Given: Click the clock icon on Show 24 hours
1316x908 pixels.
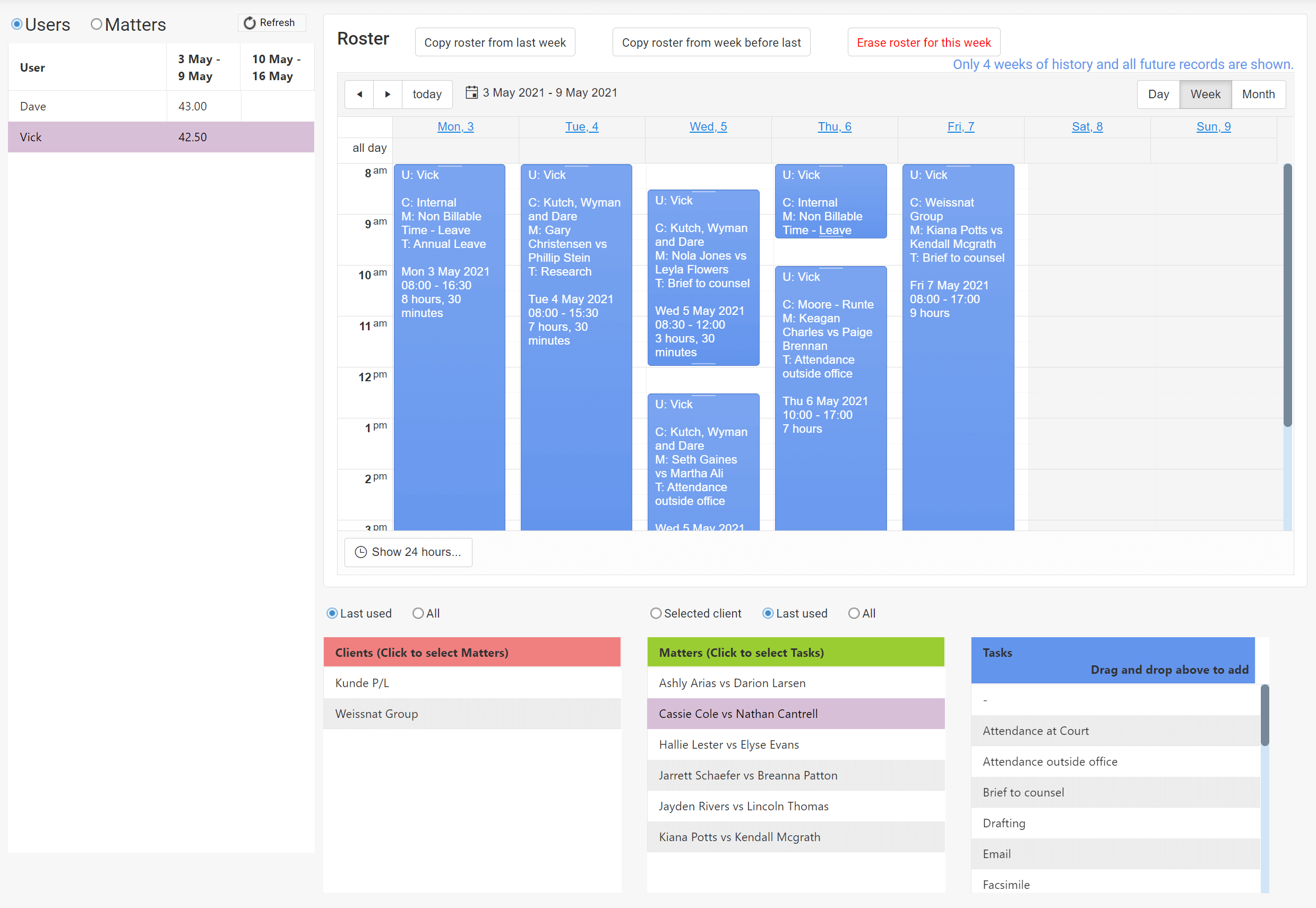Looking at the screenshot, I should [x=360, y=552].
